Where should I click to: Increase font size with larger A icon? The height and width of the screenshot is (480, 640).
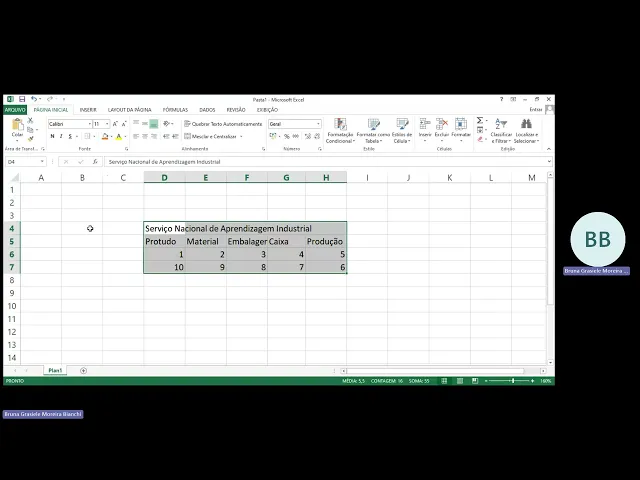point(115,124)
